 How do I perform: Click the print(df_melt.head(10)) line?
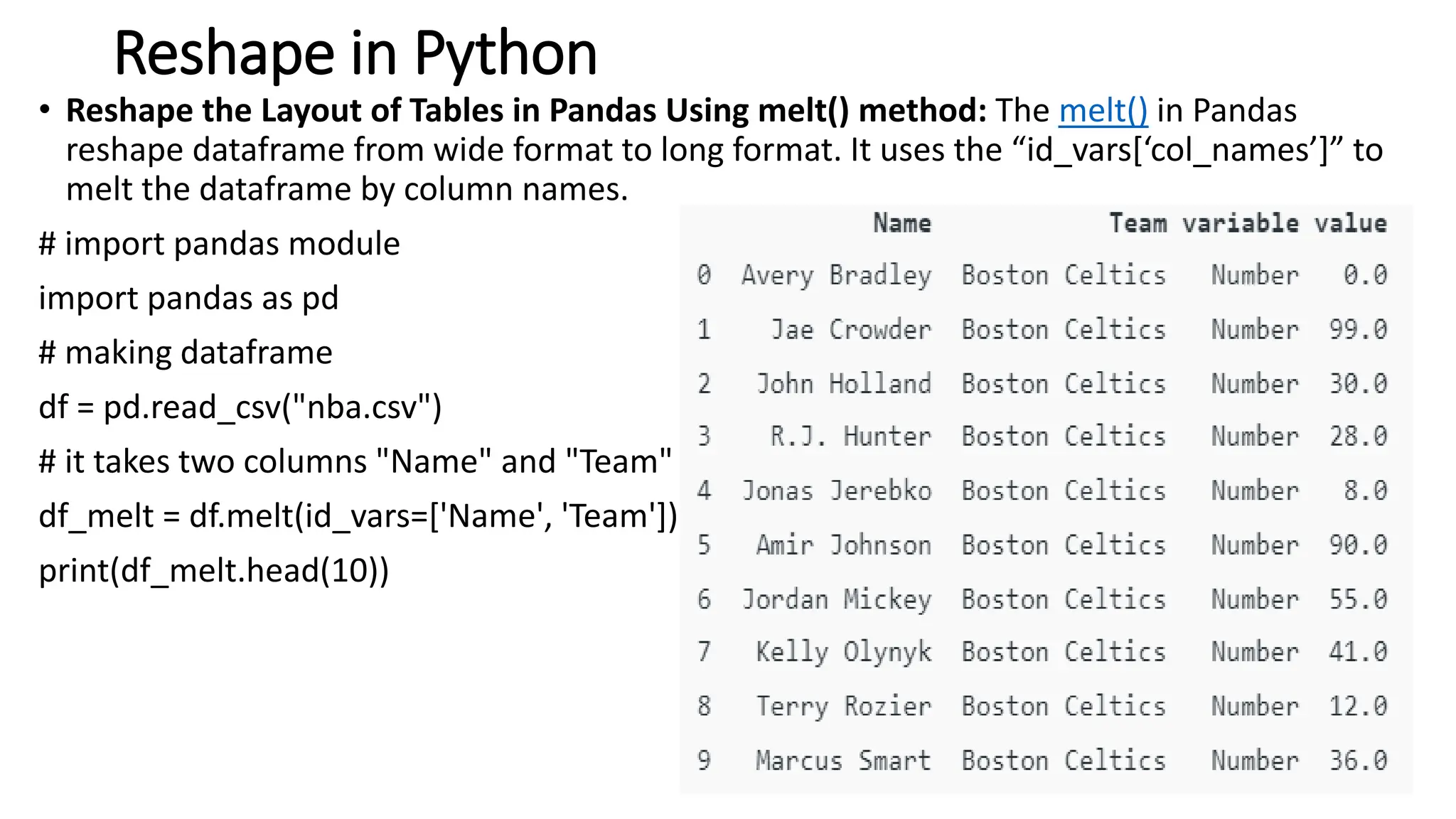(214, 571)
